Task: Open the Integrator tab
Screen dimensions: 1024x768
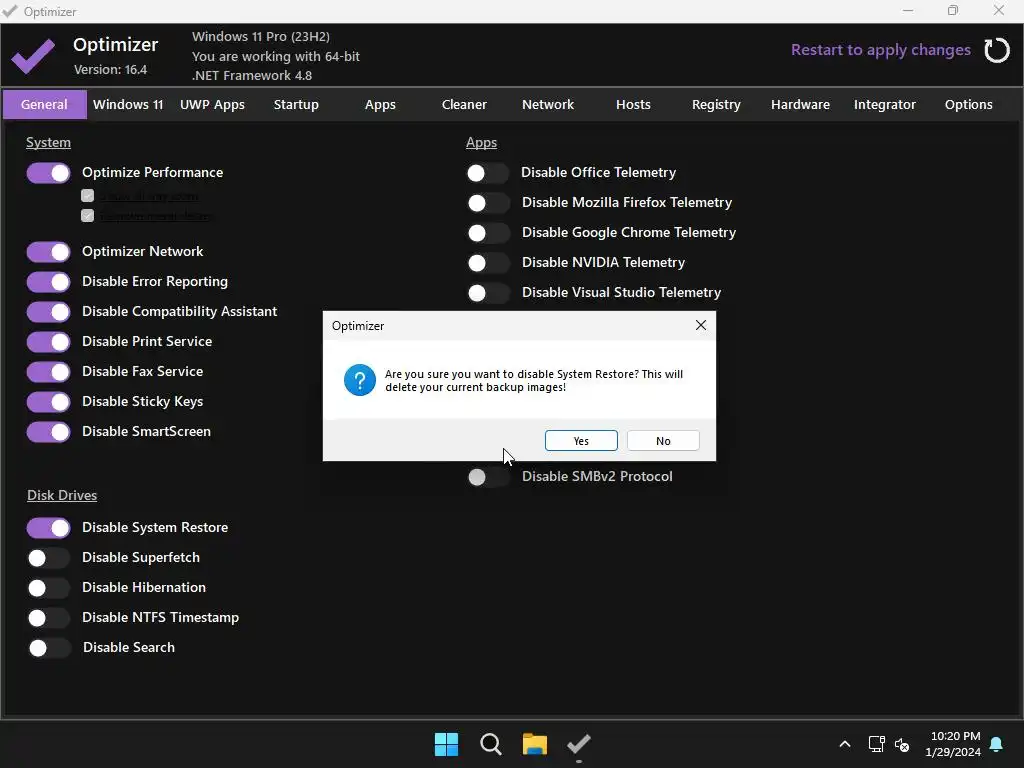Action: pyautogui.click(x=885, y=104)
